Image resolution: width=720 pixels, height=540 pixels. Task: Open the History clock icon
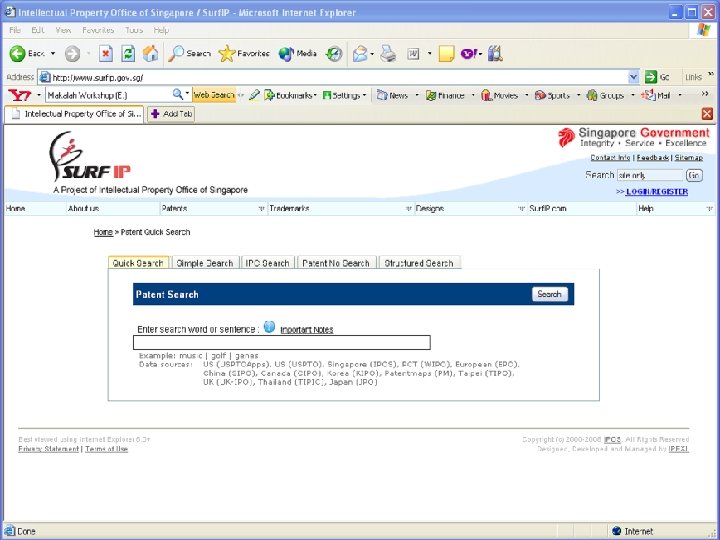[x=334, y=54]
